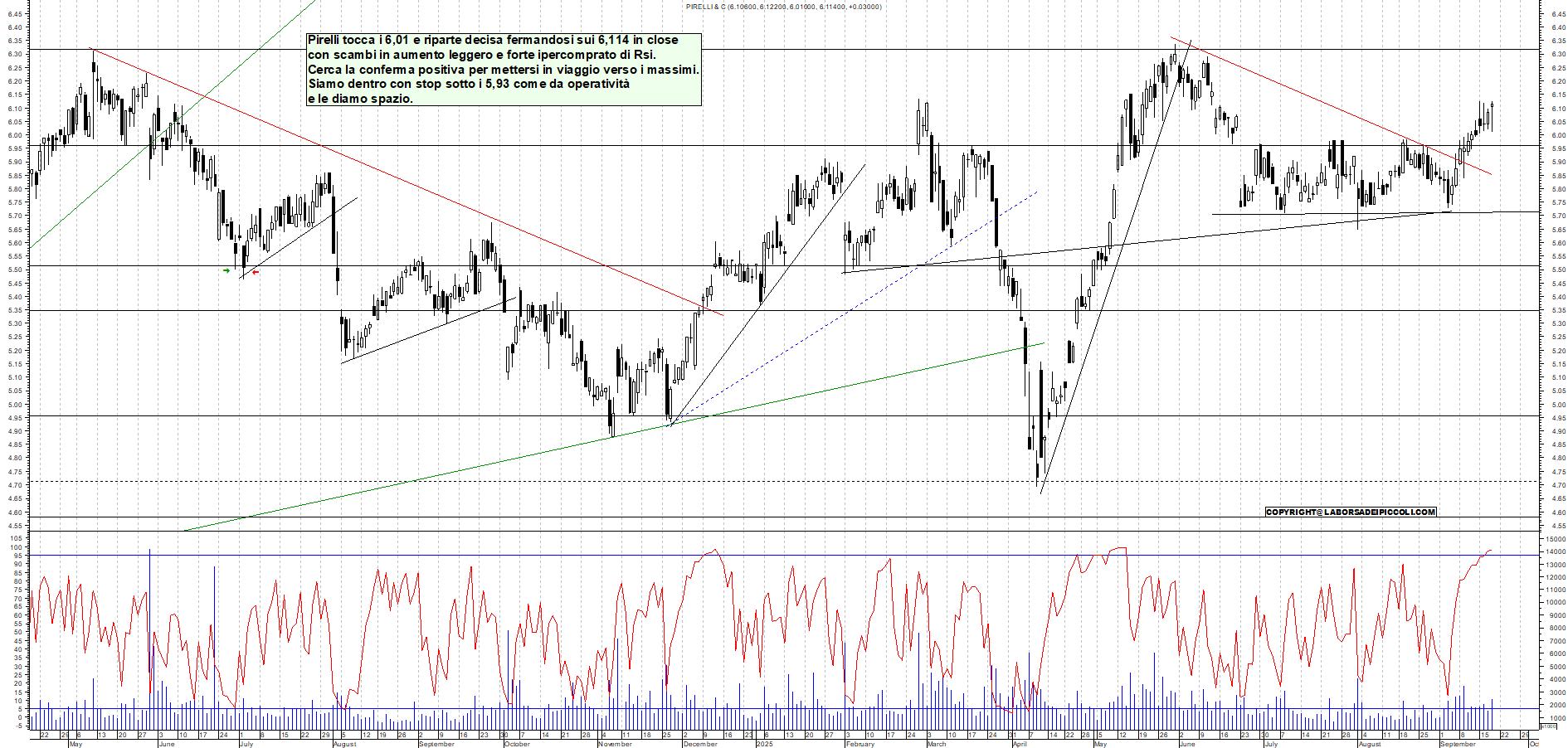Click the 1000 value on the volume axis
Viewport: 1568px width, 748px height.
1557,718
